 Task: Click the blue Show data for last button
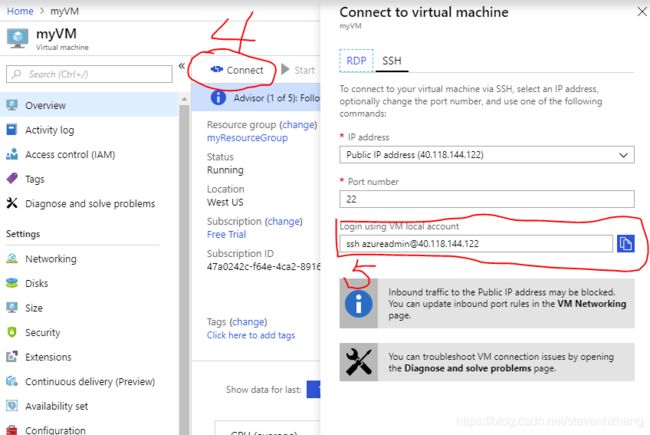313,389
